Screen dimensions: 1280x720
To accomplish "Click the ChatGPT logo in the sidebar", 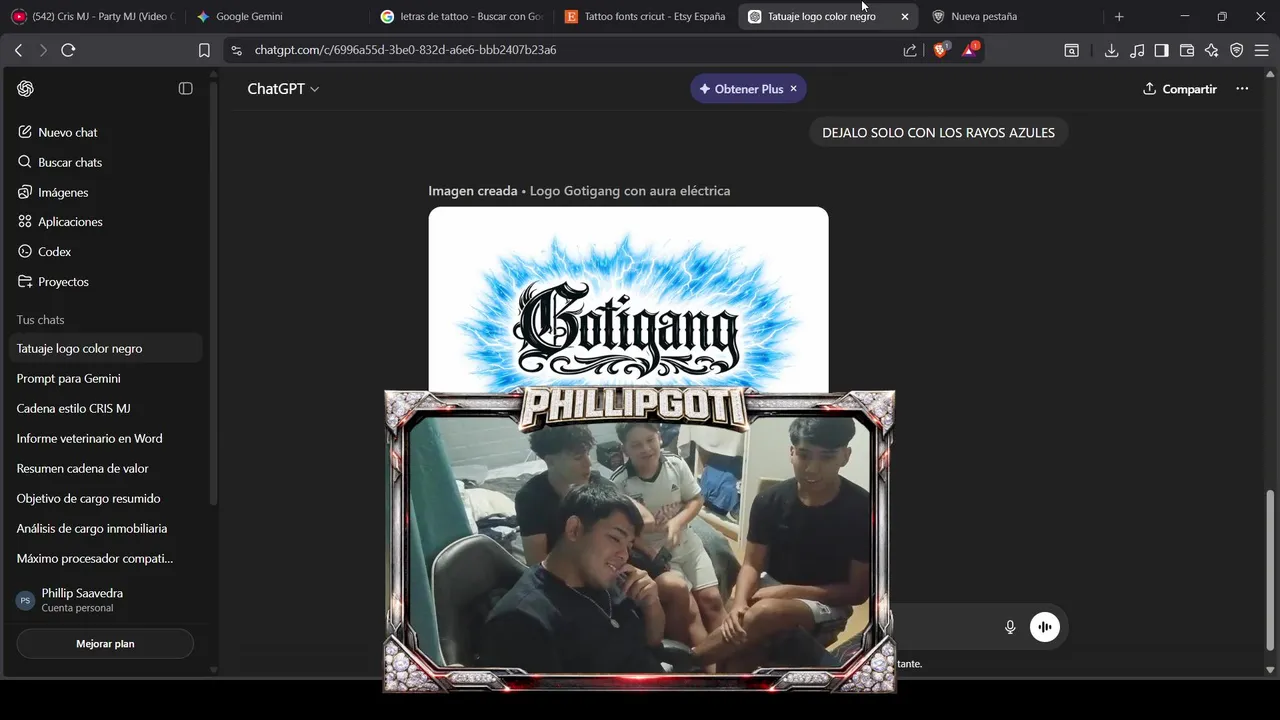I will click(26, 89).
